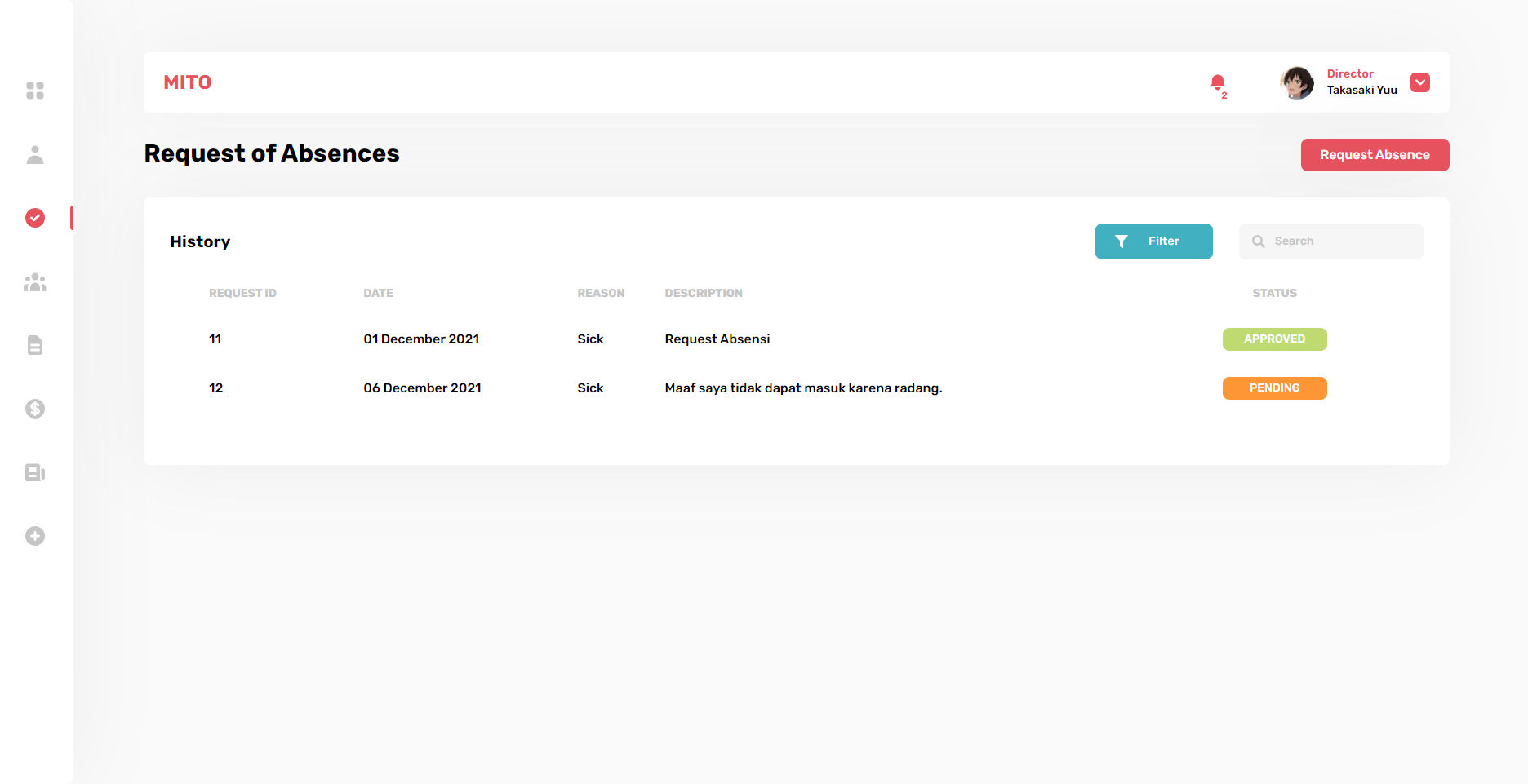
Task: Select the red checkmark absence icon
Action: (x=35, y=218)
